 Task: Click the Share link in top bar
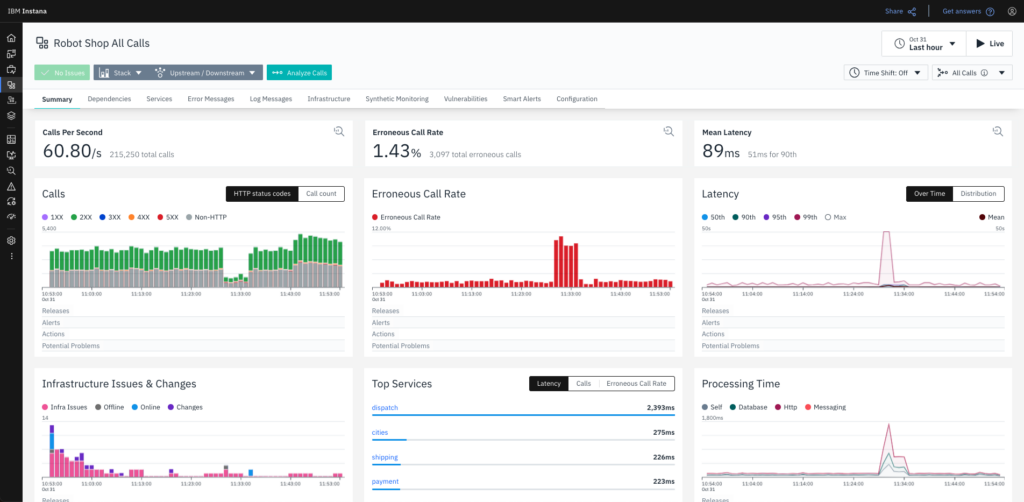tap(893, 11)
